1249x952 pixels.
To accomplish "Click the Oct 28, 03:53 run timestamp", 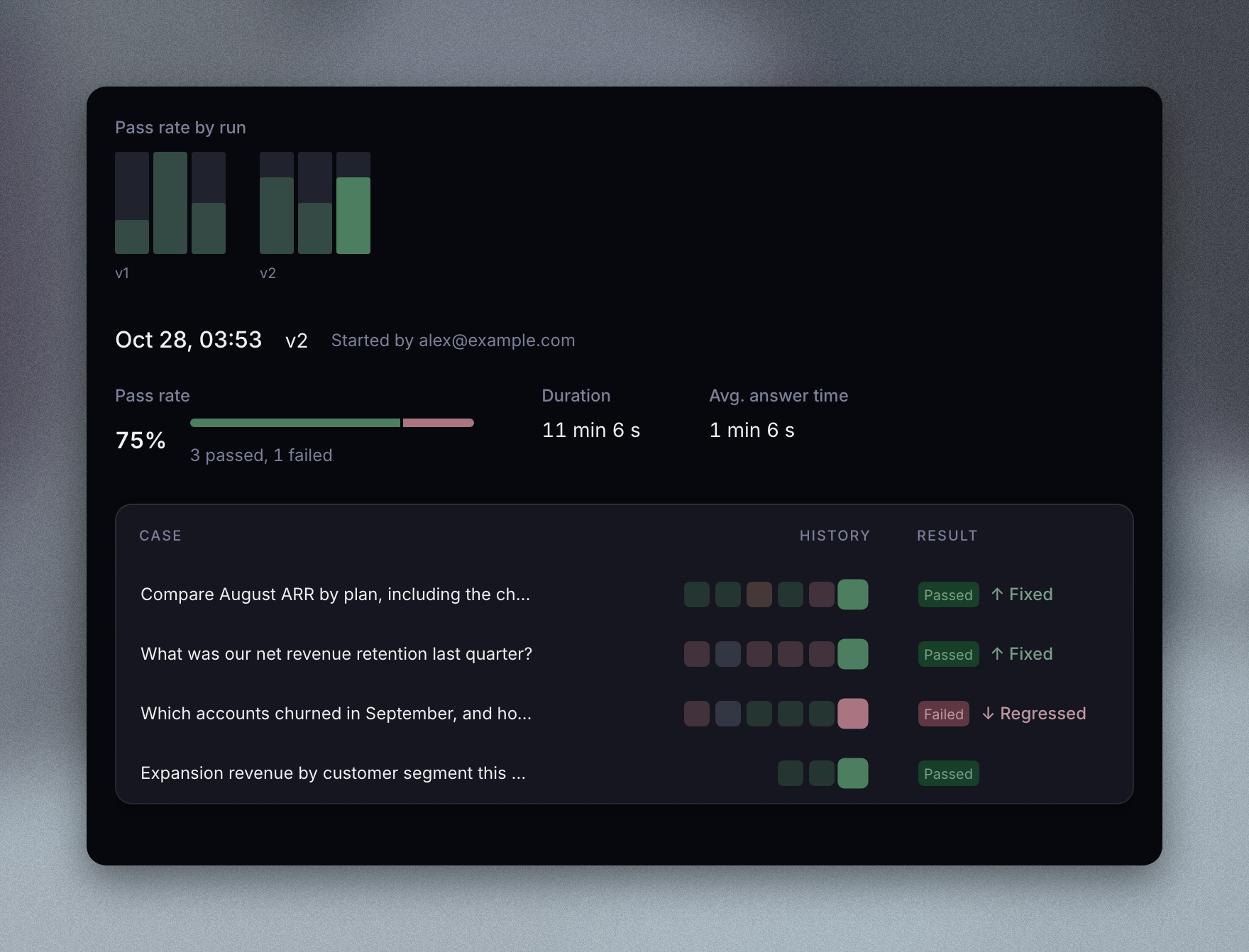I will coord(189,340).
